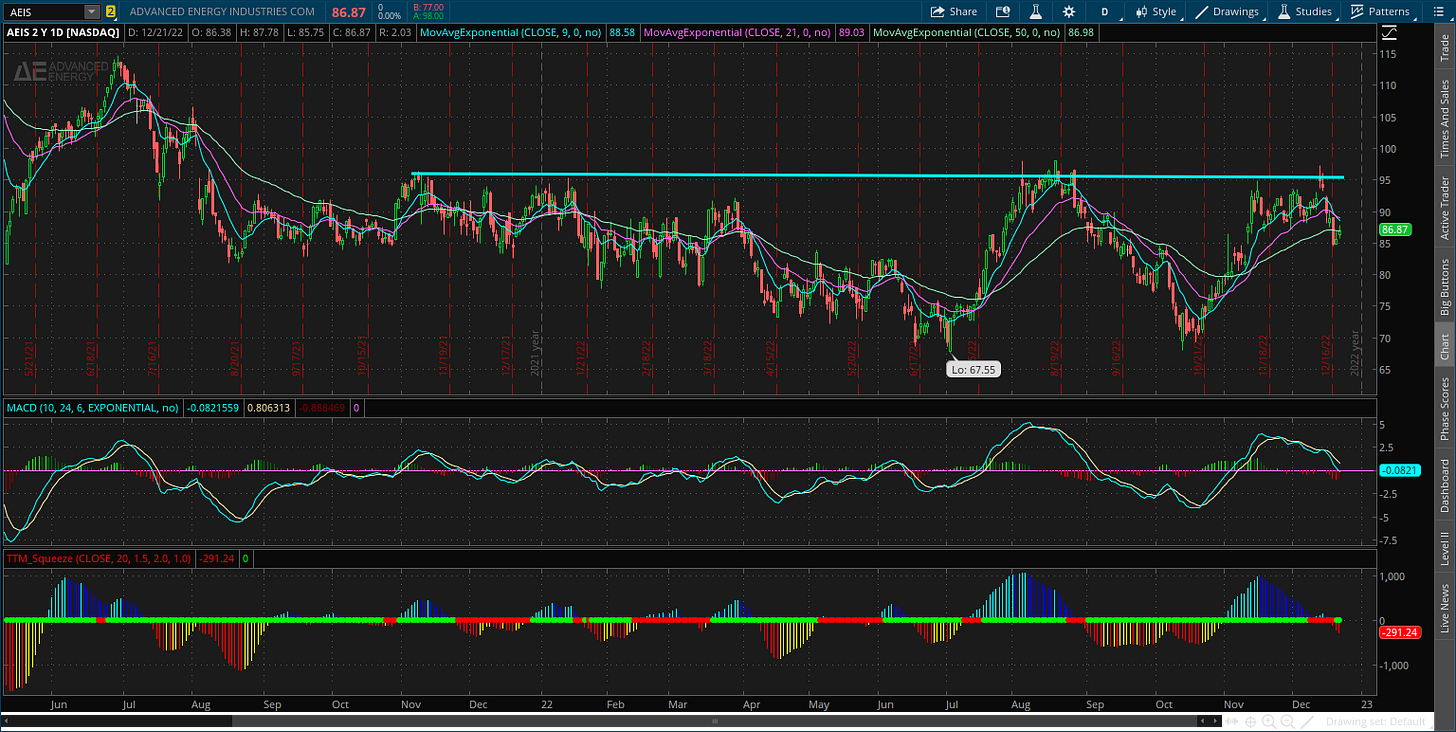Open the Active Trader side tab
1456x732 pixels.
click(x=1444, y=208)
